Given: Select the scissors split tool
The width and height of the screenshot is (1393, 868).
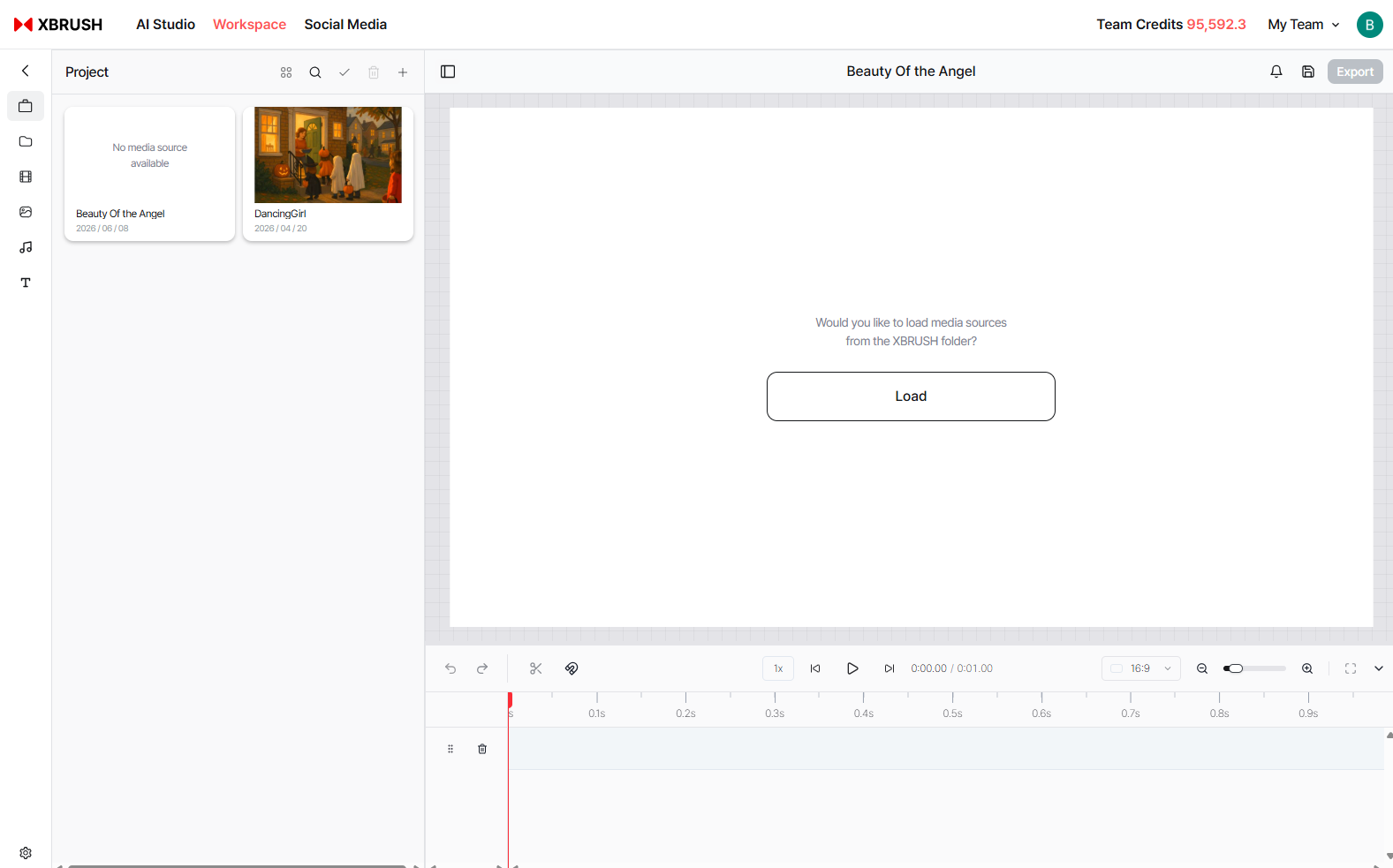Looking at the screenshot, I should tap(536, 668).
